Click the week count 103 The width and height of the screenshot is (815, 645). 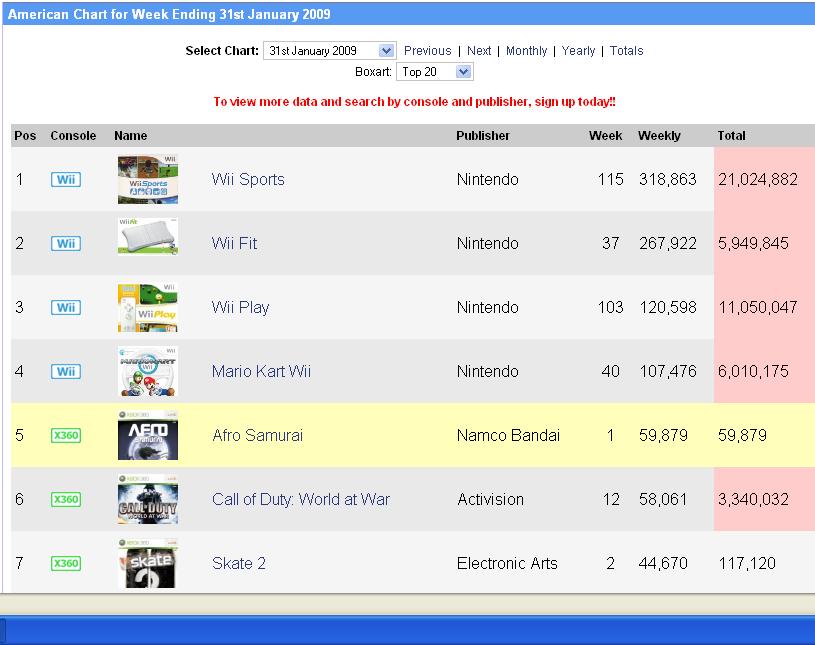point(610,307)
